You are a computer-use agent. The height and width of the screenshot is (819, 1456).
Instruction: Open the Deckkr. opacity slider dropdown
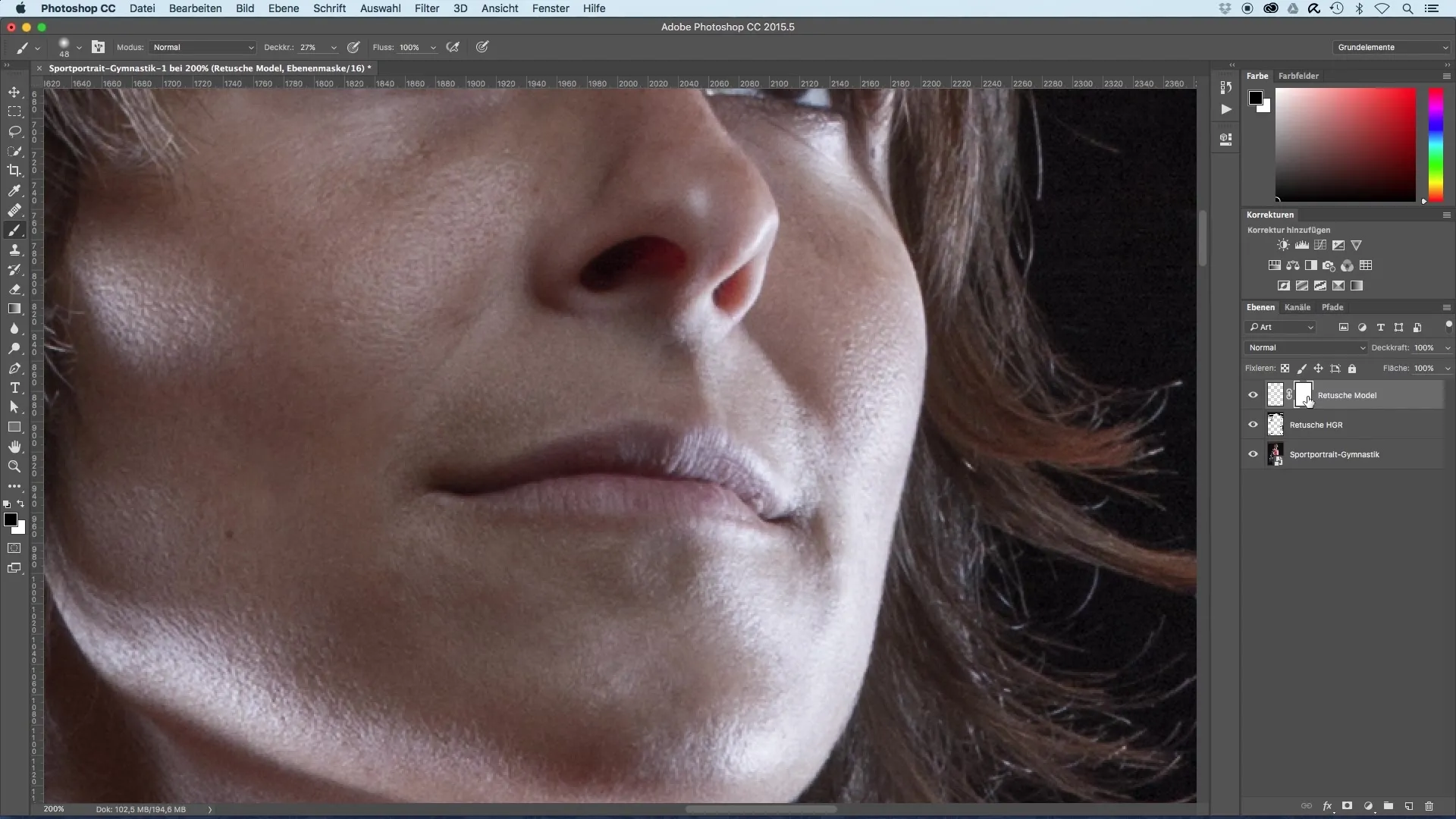click(x=334, y=47)
